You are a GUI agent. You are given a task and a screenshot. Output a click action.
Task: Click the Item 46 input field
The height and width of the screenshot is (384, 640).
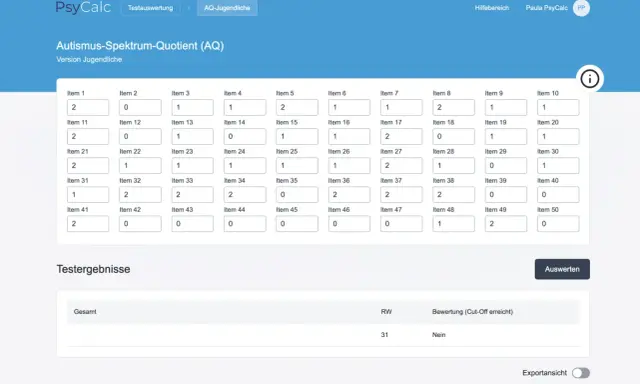click(x=349, y=224)
